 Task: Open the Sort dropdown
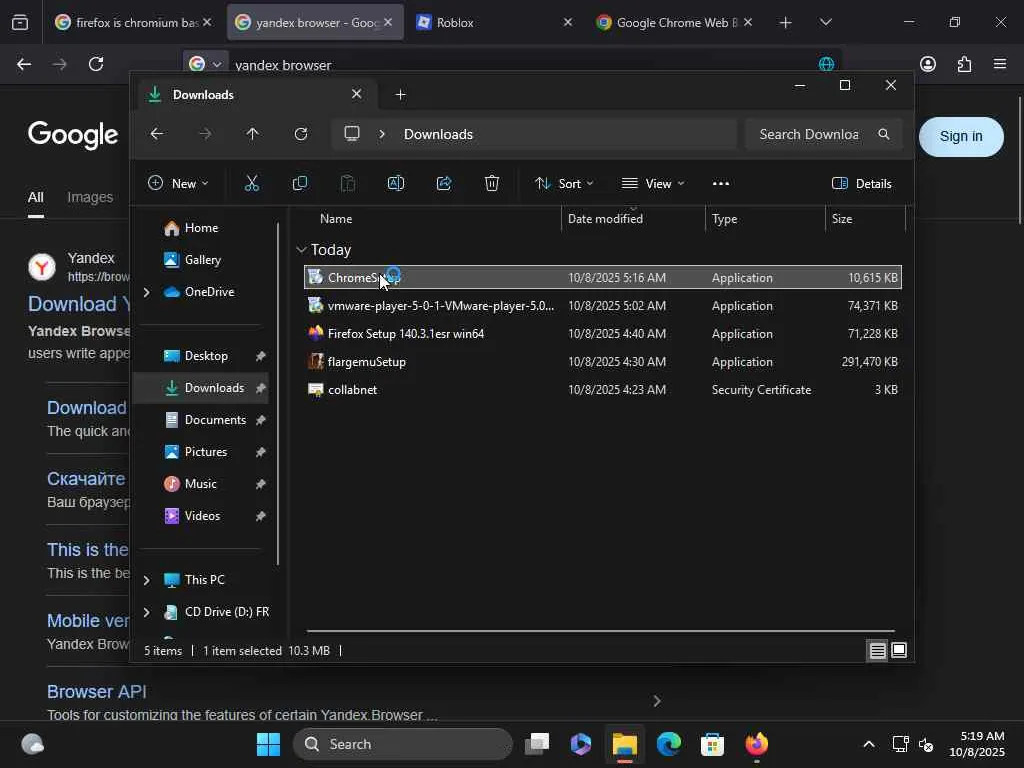pos(564,184)
